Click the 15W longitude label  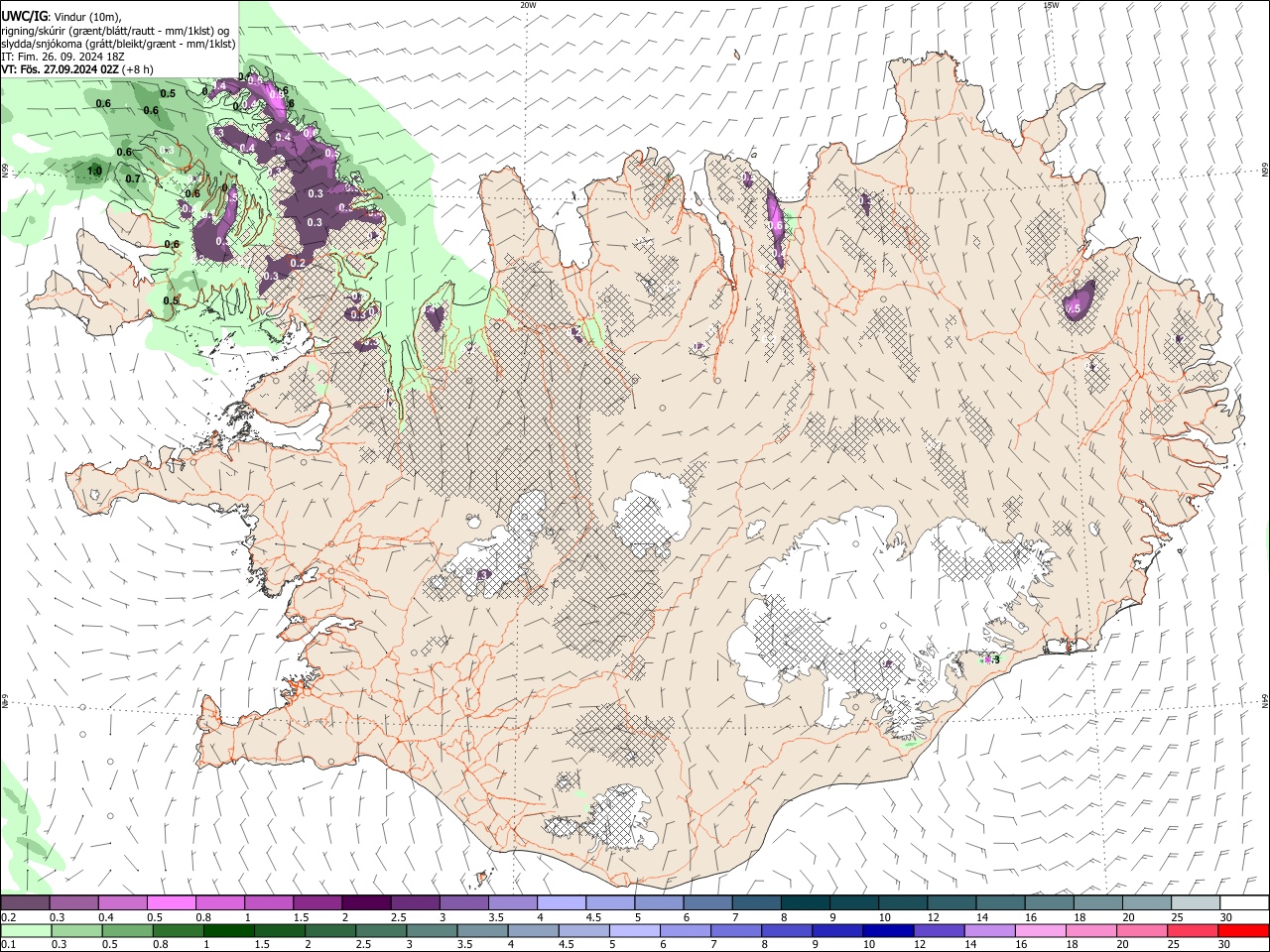[x=1051, y=5]
